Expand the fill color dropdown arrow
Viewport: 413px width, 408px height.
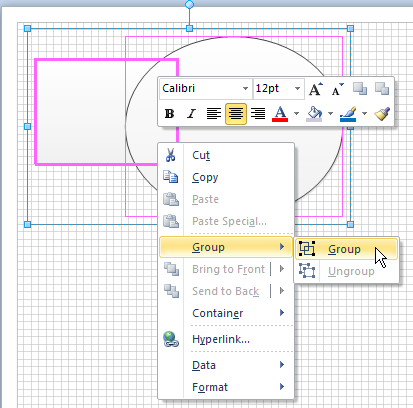[x=330, y=114]
